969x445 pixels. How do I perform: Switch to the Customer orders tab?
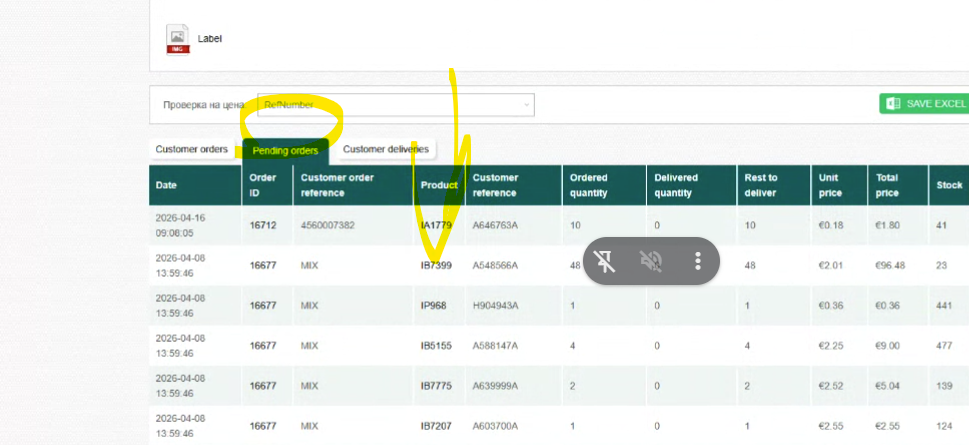192,150
